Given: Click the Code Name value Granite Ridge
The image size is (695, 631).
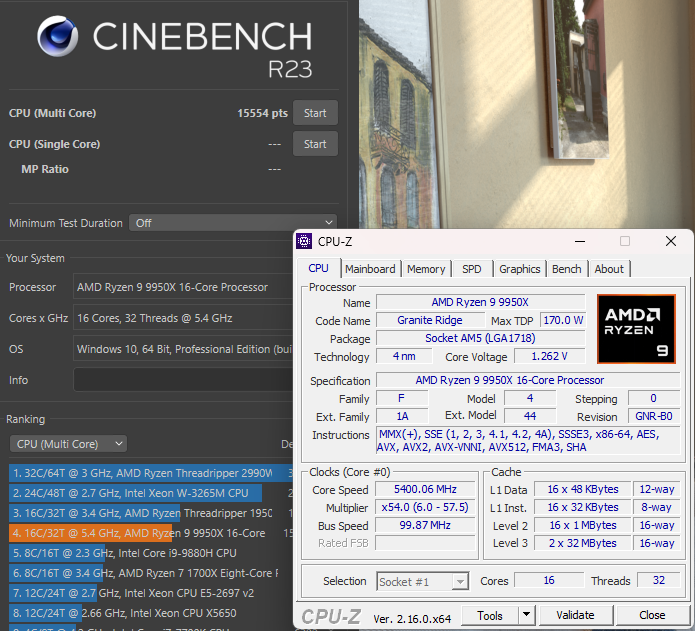Looking at the screenshot, I should tap(430, 320).
